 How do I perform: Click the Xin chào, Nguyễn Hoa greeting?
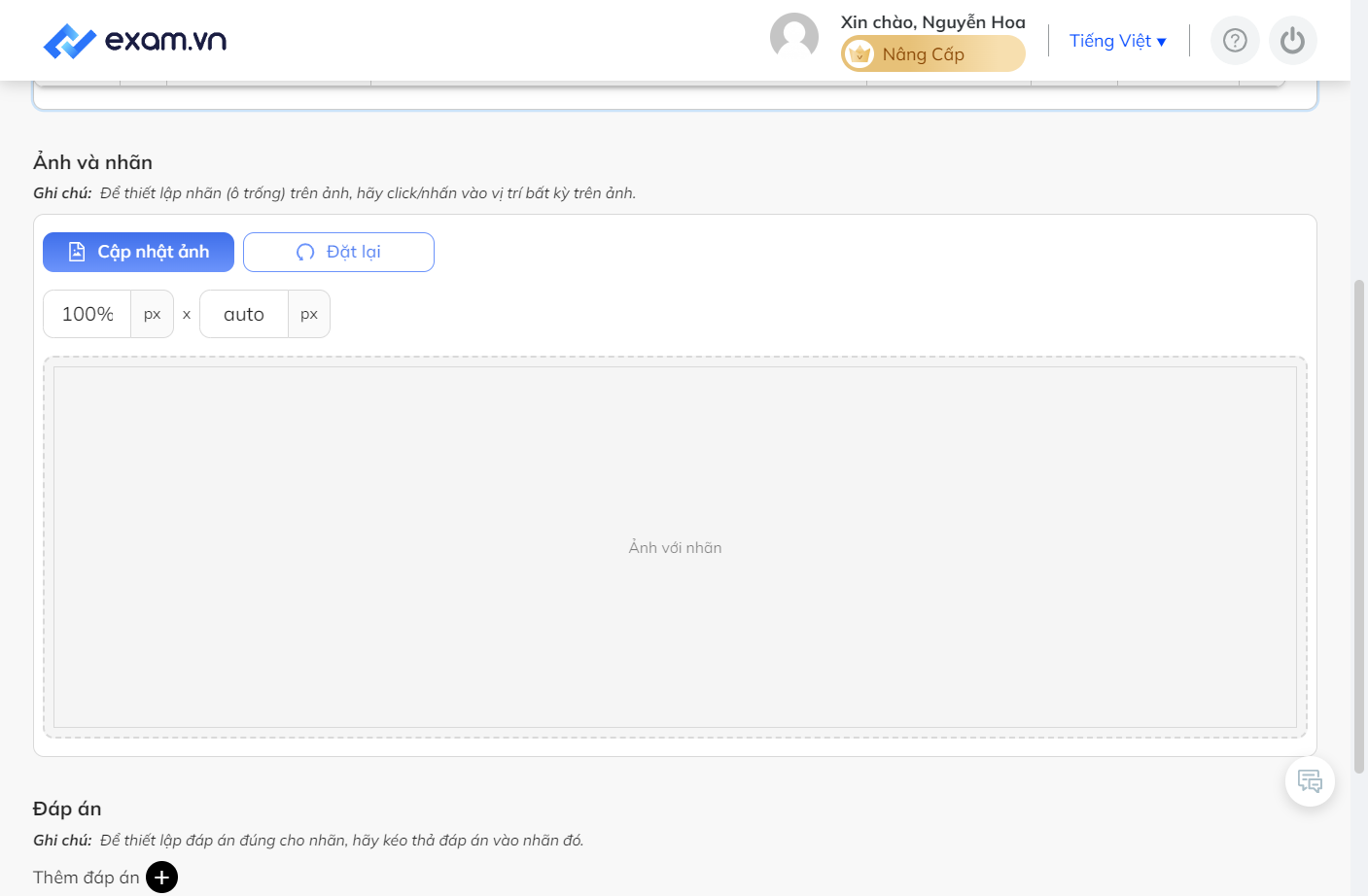(x=933, y=21)
